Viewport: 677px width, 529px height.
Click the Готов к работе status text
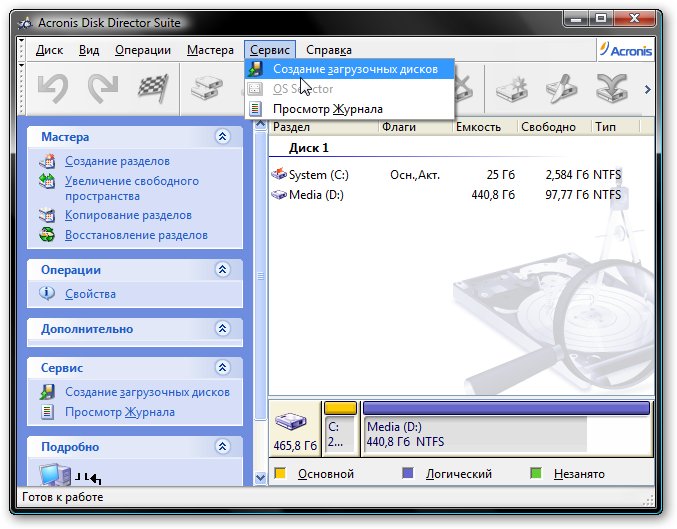pyautogui.click(x=63, y=497)
